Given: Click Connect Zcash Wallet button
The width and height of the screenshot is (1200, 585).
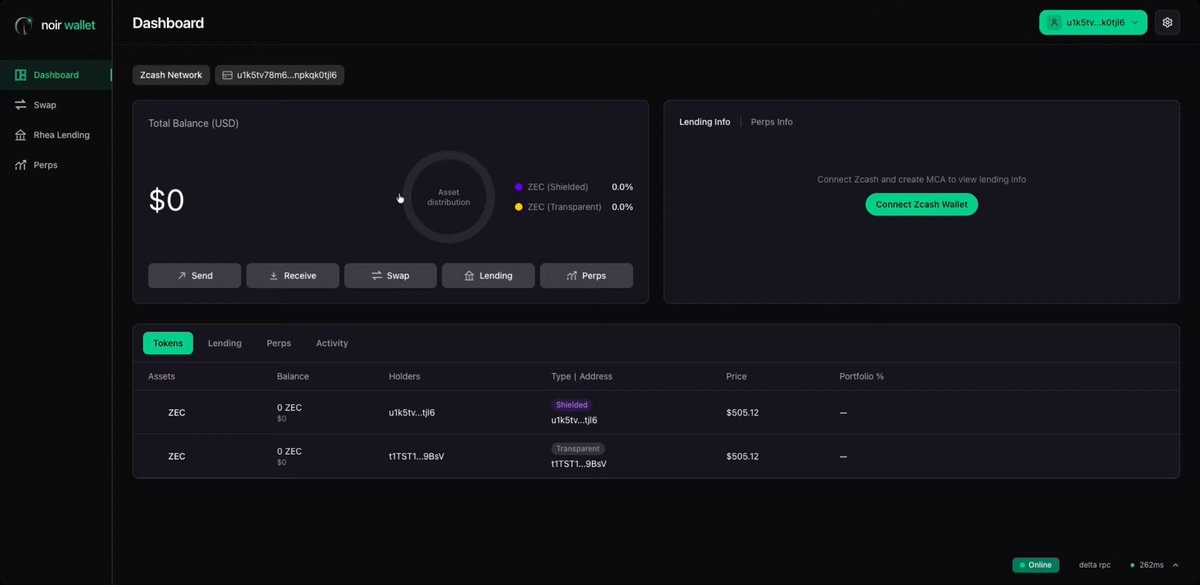Looking at the screenshot, I should click(x=921, y=204).
